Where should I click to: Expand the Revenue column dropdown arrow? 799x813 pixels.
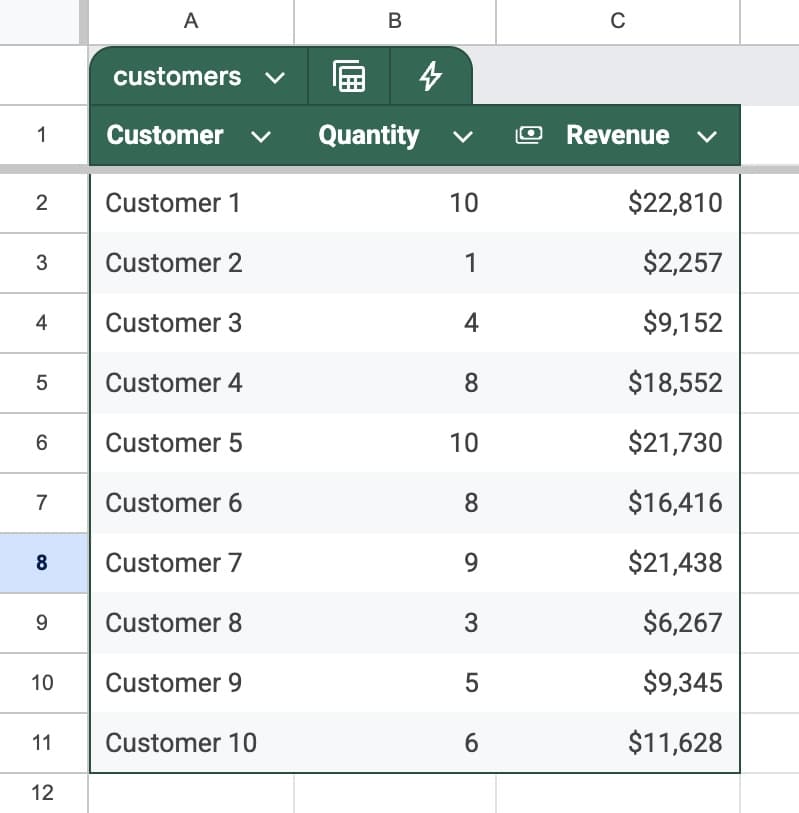707,137
